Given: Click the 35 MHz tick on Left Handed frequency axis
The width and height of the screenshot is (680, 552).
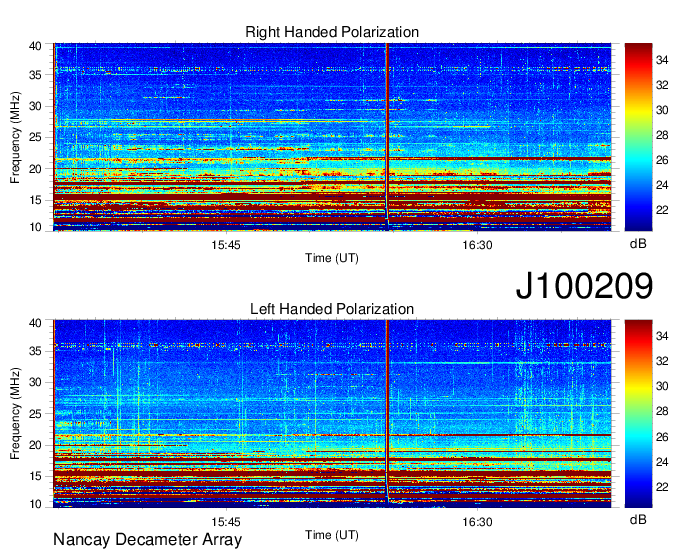Looking at the screenshot, I should [35, 351].
